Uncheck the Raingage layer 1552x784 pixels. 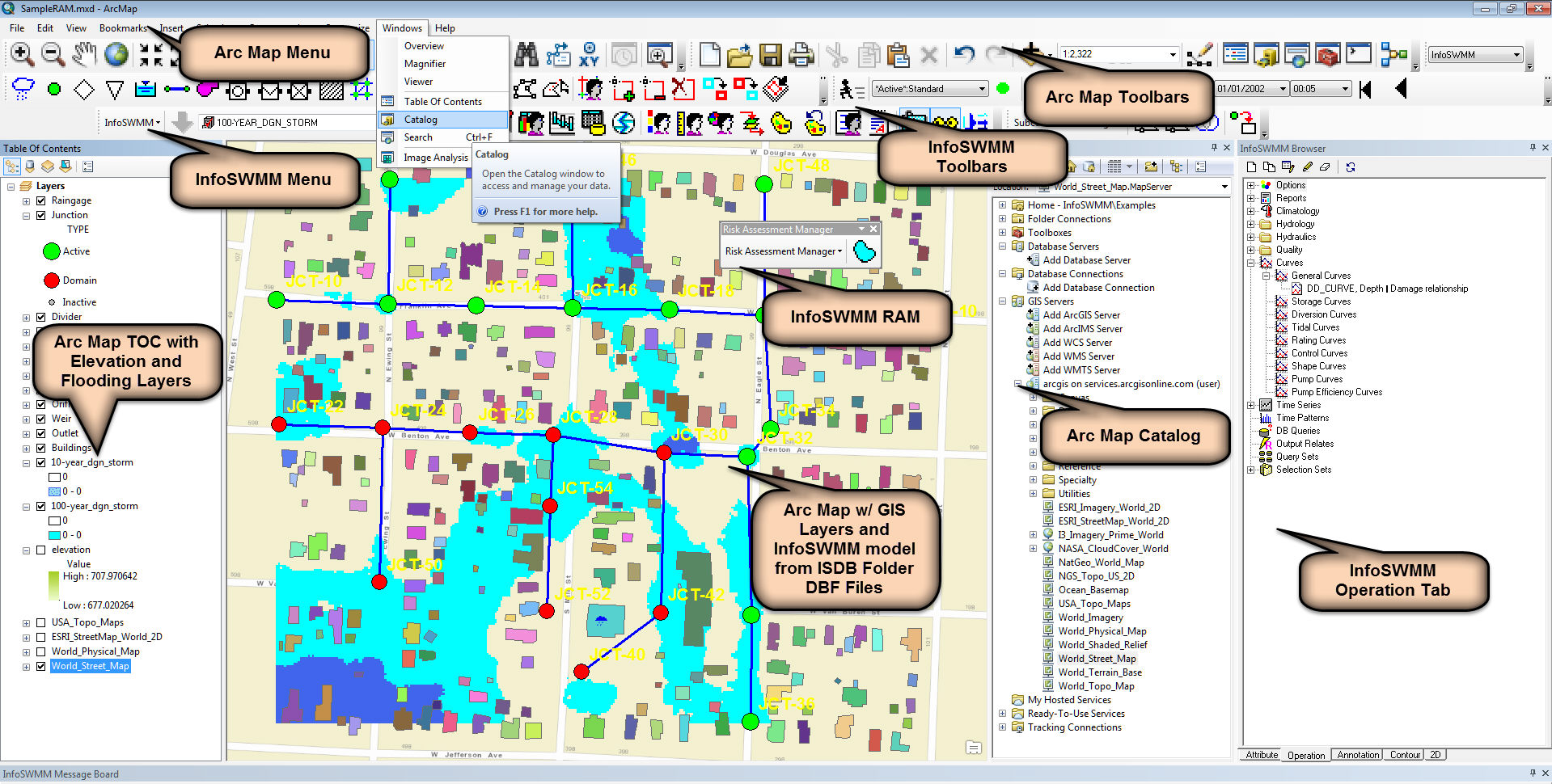point(40,200)
